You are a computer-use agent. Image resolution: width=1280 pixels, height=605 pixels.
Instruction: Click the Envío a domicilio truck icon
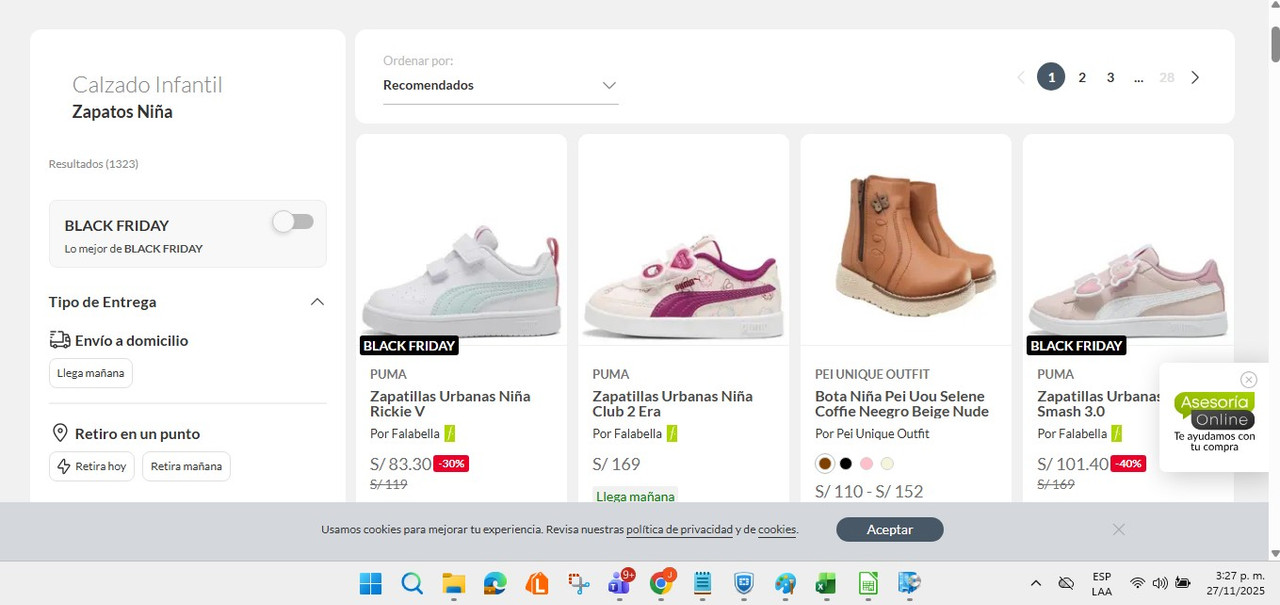point(60,340)
